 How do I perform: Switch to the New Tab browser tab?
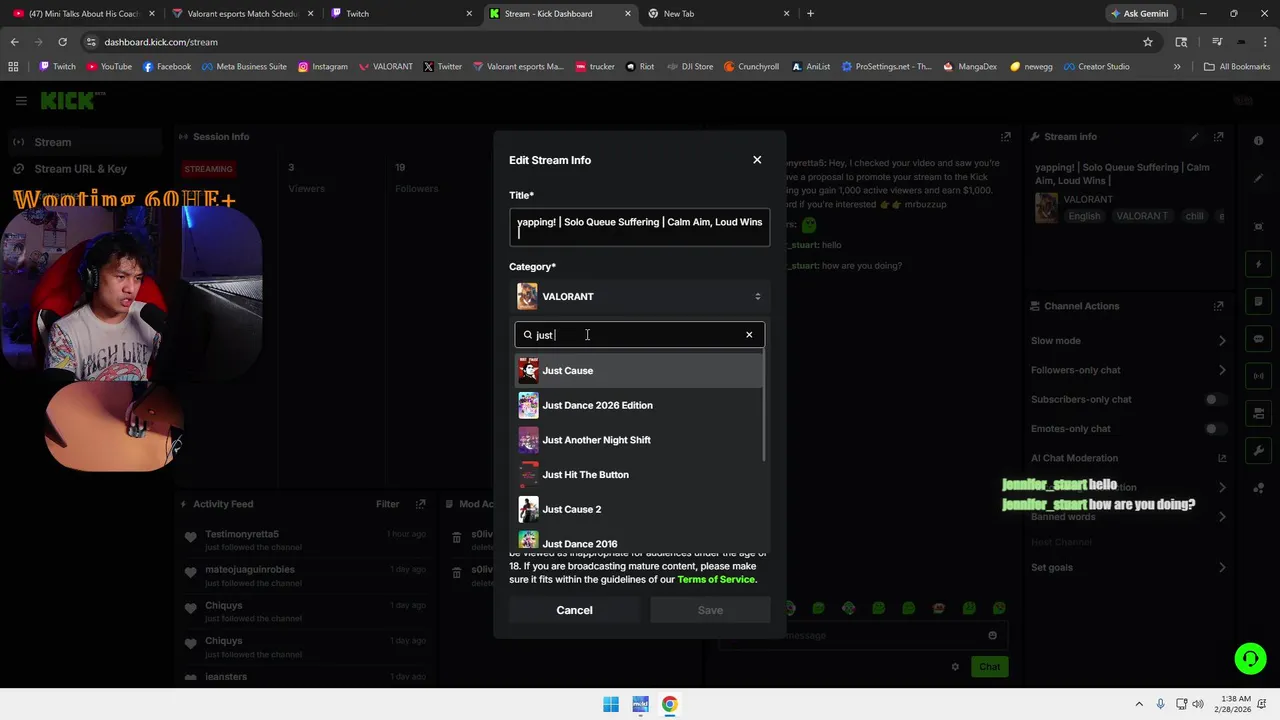pyautogui.click(x=718, y=14)
